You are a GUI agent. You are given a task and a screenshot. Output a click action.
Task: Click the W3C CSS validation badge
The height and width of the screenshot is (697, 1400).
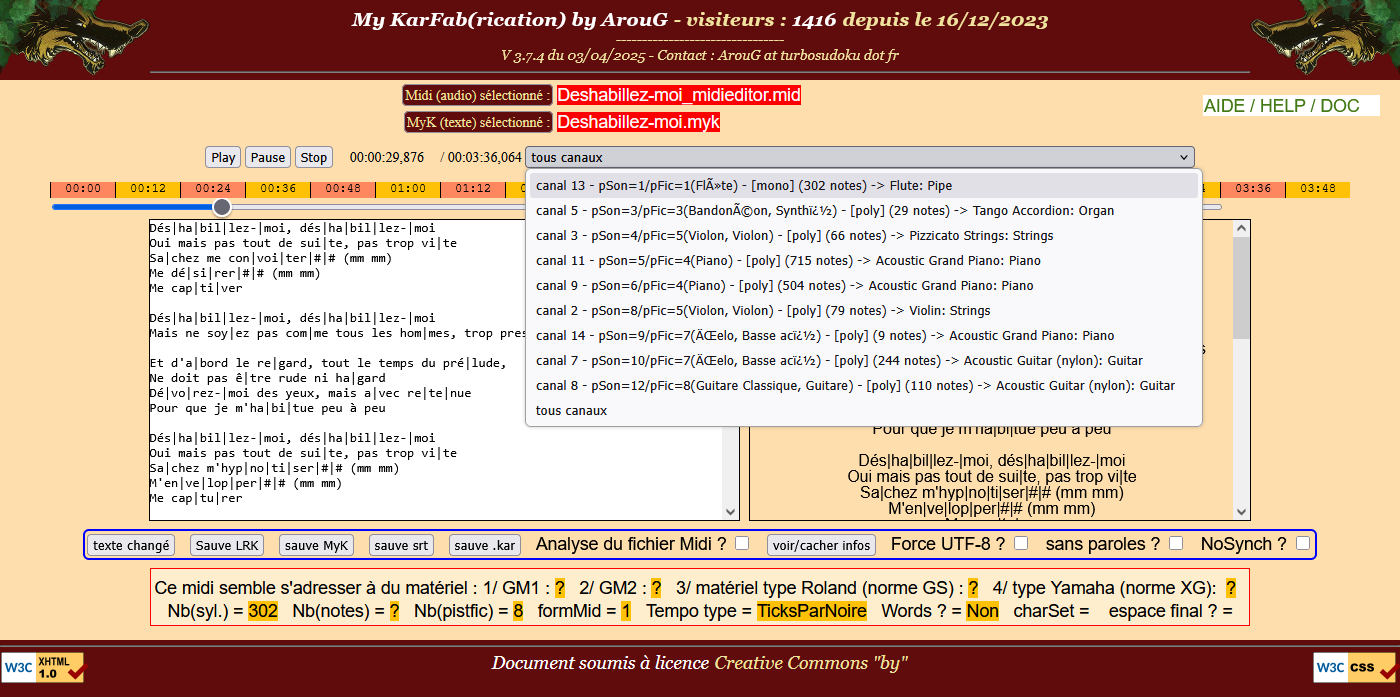point(1354,667)
